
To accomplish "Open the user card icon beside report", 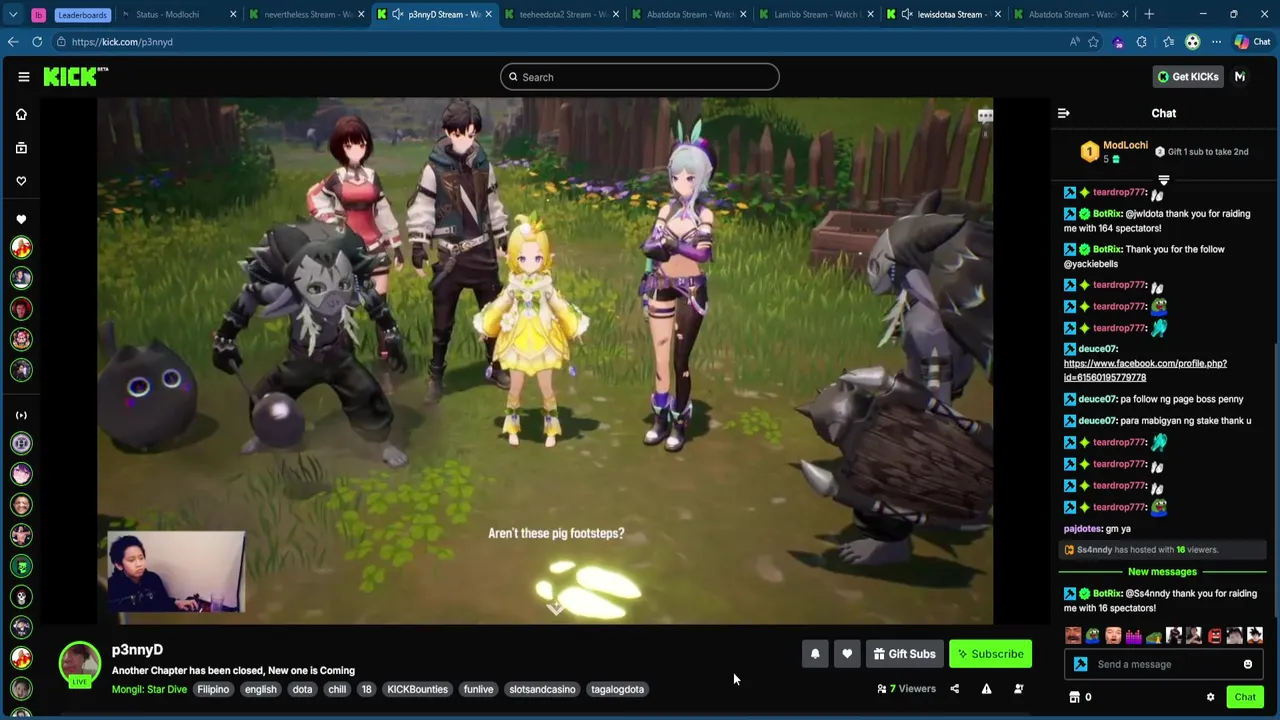I will tap(1018, 689).
